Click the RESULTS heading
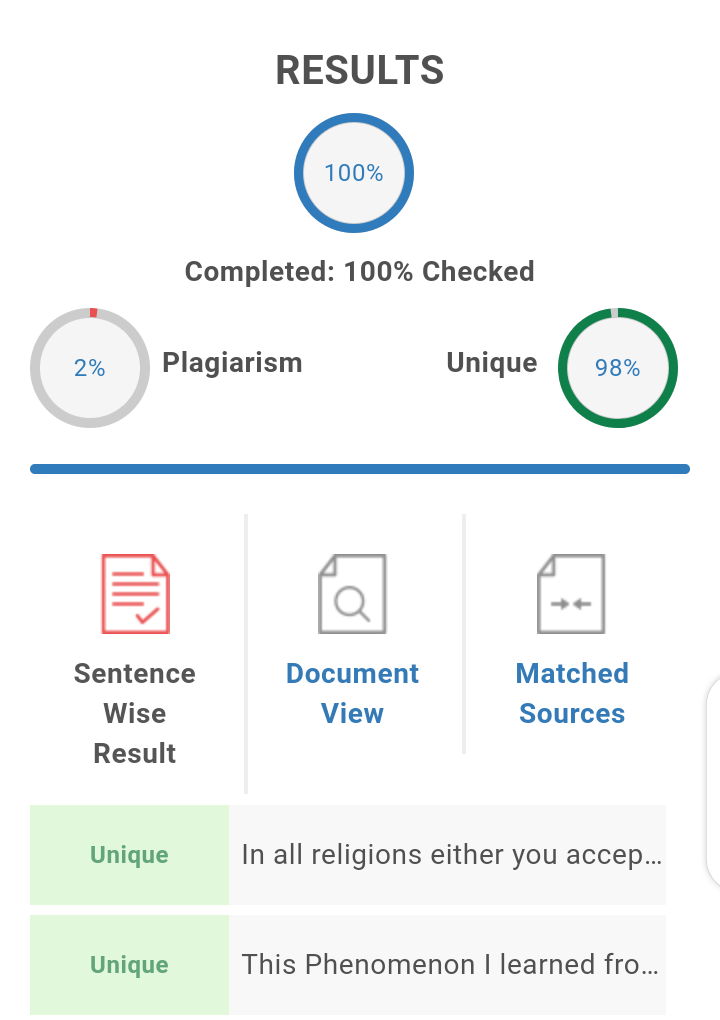720x1020 pixels. point(360,70)
